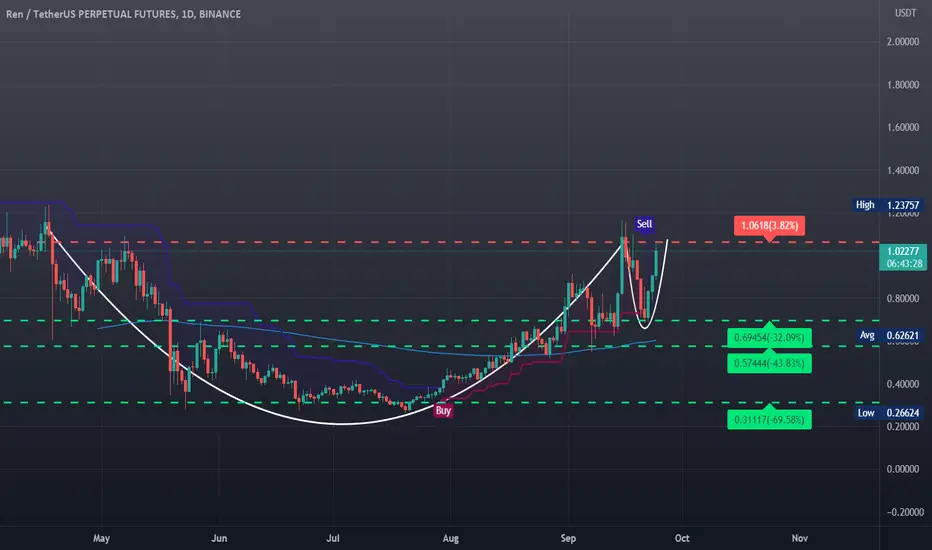Viewport: 932px width, 550px height.
Task: Click the Sep label on time axis
Action: (568, 538)
